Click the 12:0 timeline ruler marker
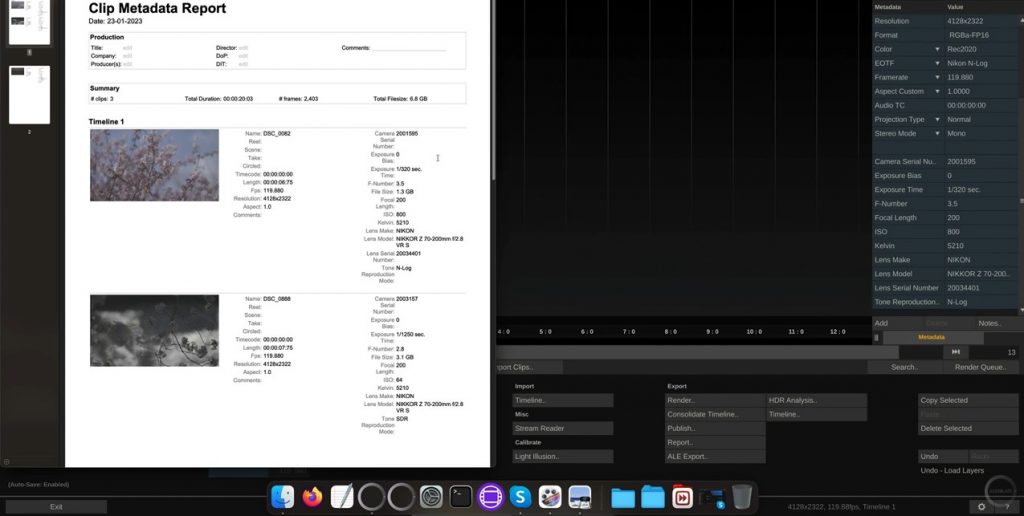This screenshot has height=516, width=1024. click(837, 332)
